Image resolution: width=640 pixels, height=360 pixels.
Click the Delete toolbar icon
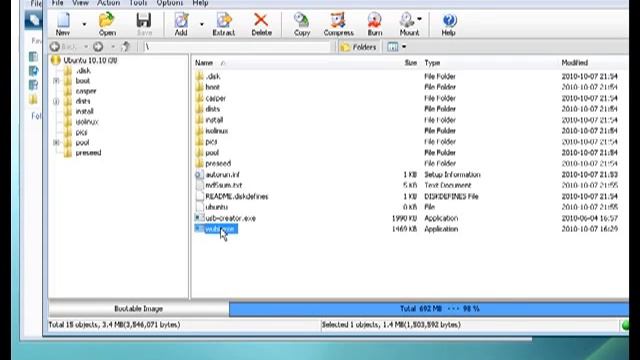point(261,24)
